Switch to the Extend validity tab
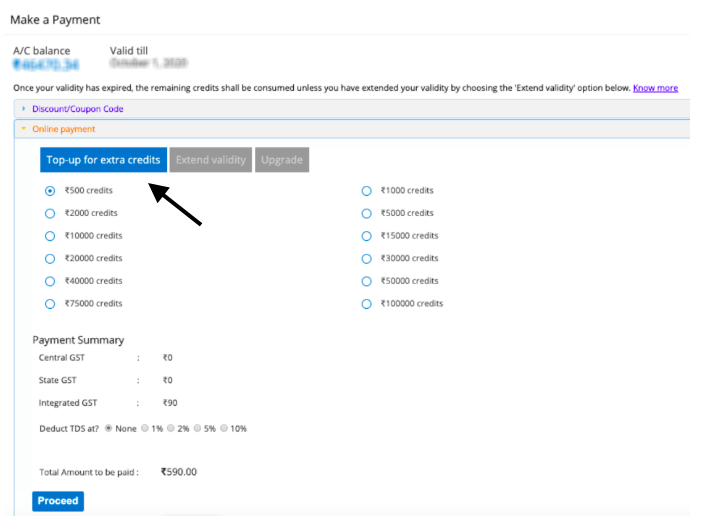The height and width of the screenshot is (516, 706). [211, 160]
